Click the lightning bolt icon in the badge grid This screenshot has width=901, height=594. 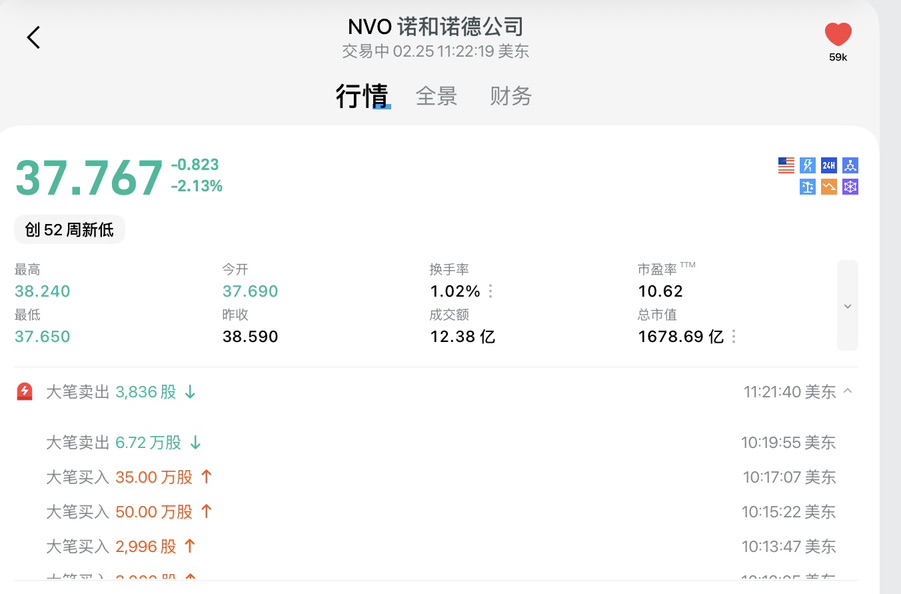(807, 166)
